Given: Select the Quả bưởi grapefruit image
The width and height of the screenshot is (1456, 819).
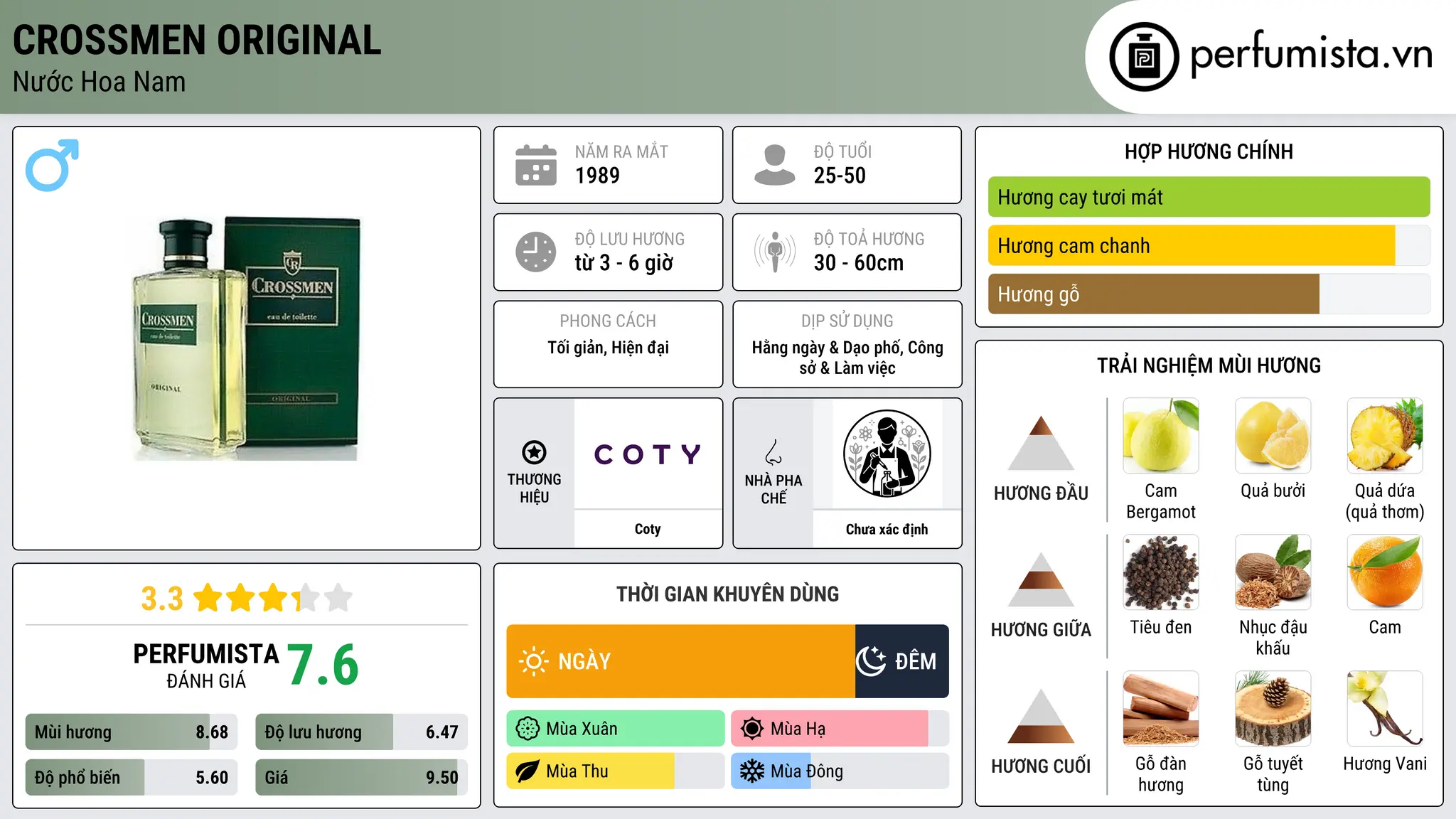Looking at the screenshot, I should pyautogui.click(x=1273, y=436).
